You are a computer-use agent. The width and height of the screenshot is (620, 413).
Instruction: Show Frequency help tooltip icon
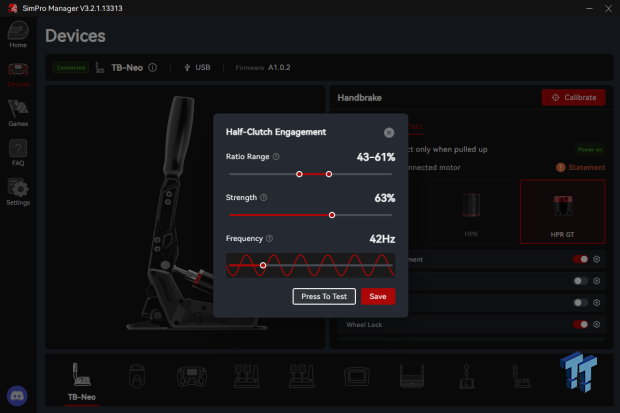tap(270, 239)
